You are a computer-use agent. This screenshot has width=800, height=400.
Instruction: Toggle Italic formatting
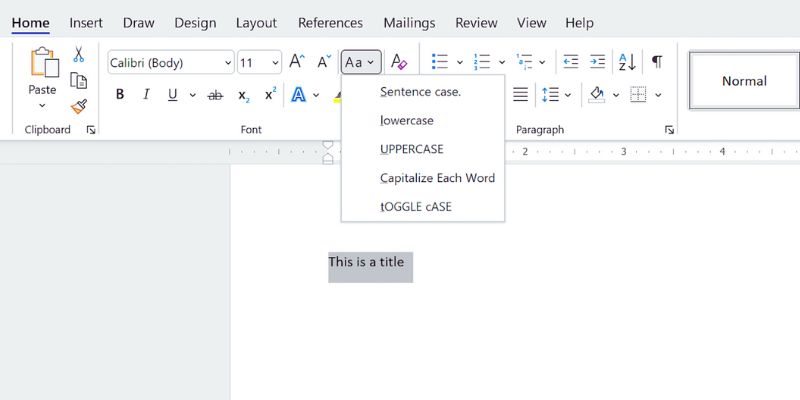146,95
